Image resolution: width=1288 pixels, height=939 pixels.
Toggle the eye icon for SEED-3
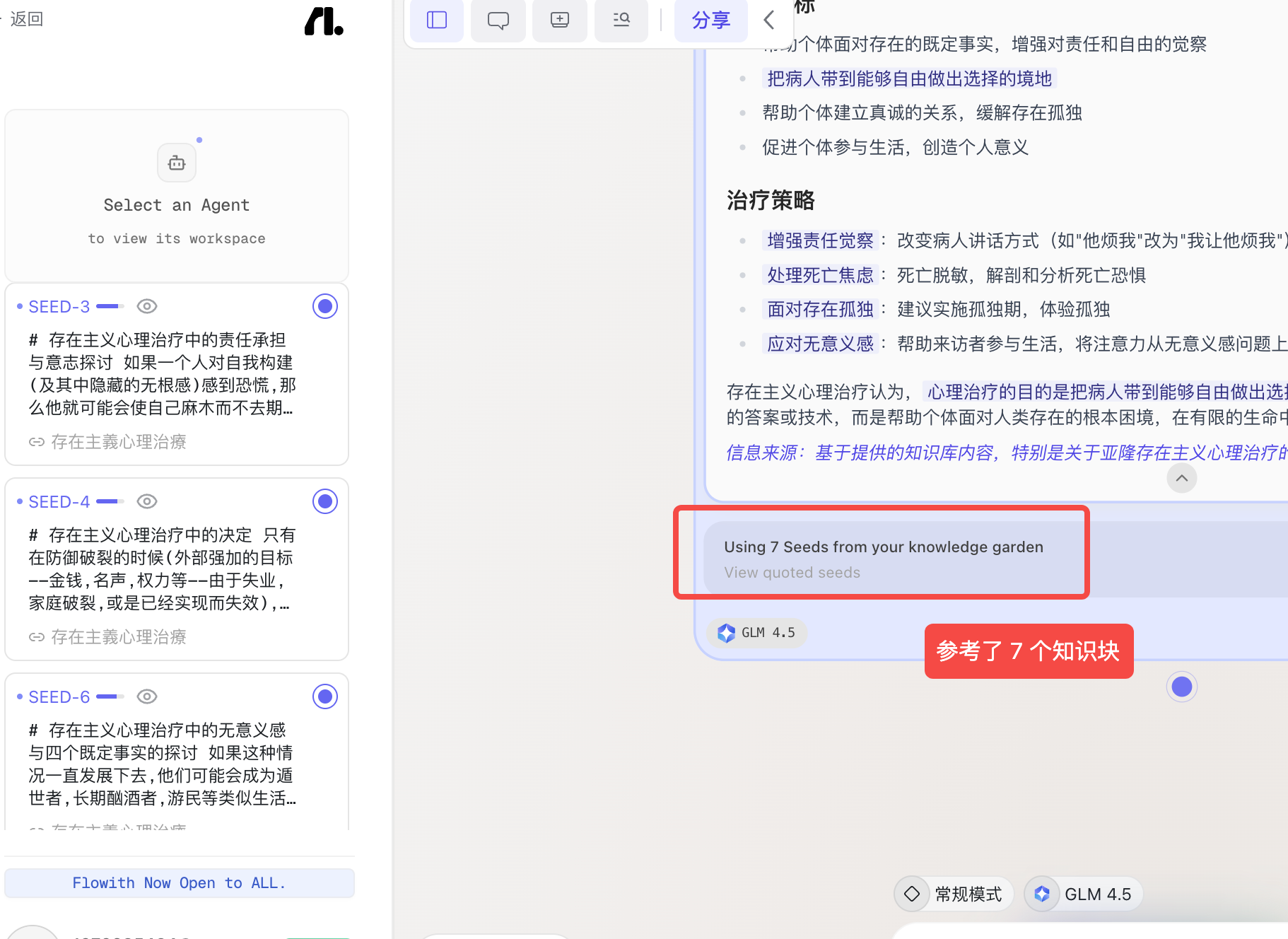tap(147, 306)
